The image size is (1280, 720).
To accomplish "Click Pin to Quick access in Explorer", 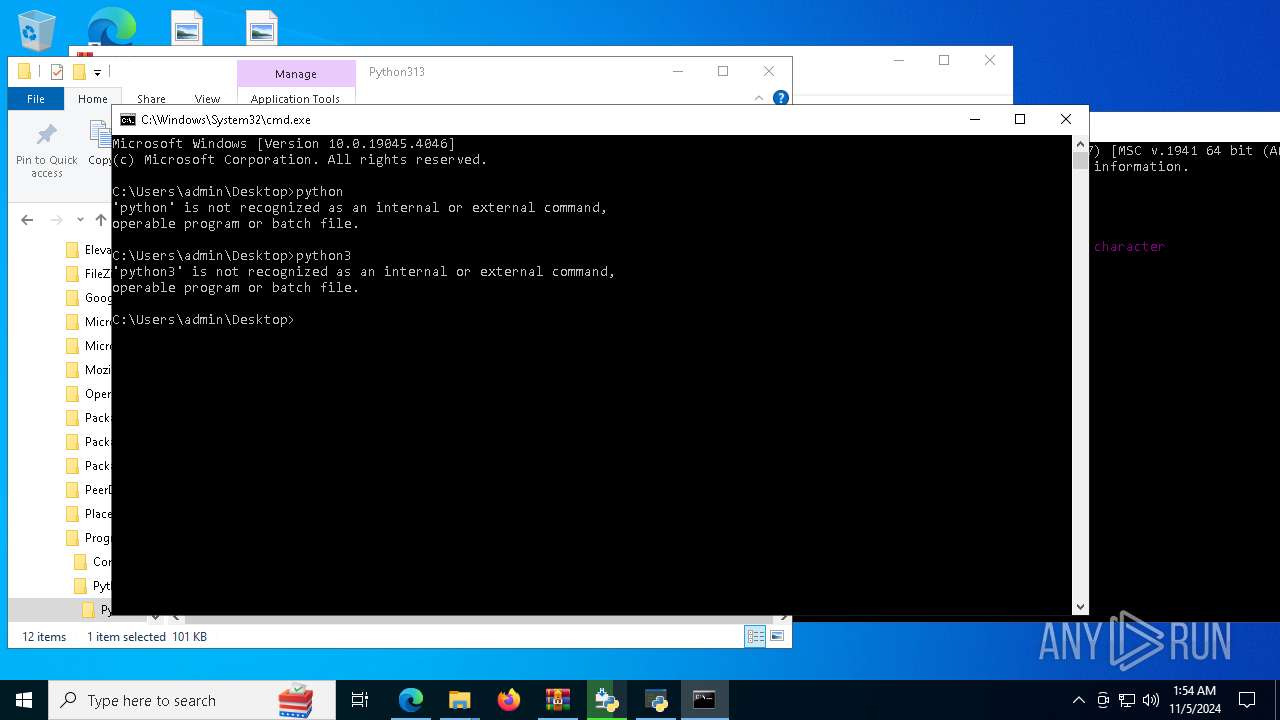I will [46, 151].
